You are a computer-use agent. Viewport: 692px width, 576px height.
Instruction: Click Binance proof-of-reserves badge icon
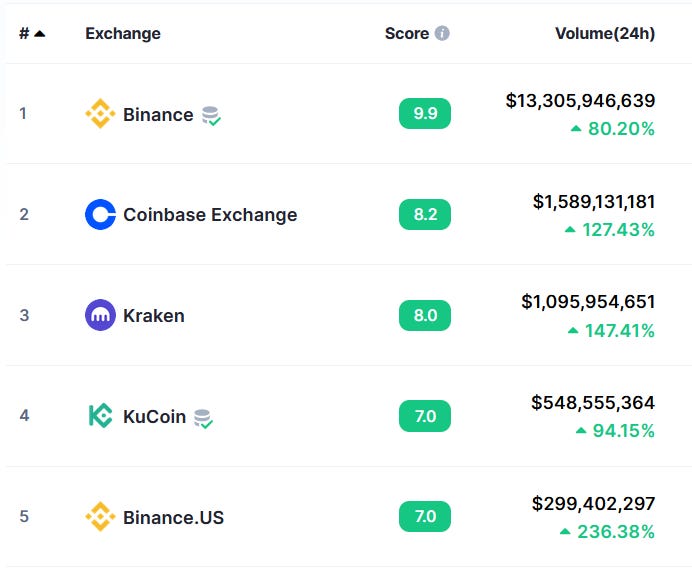[211, 115]
